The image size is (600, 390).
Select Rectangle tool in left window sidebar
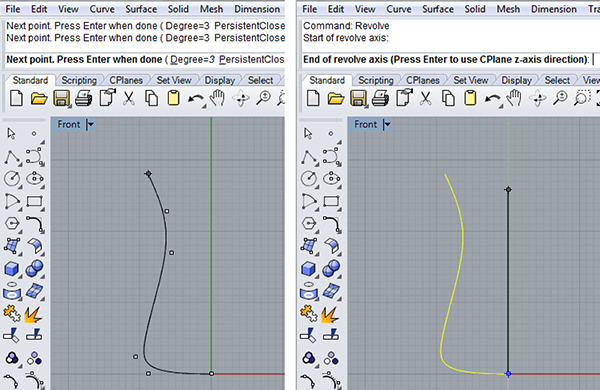[34, 201]
